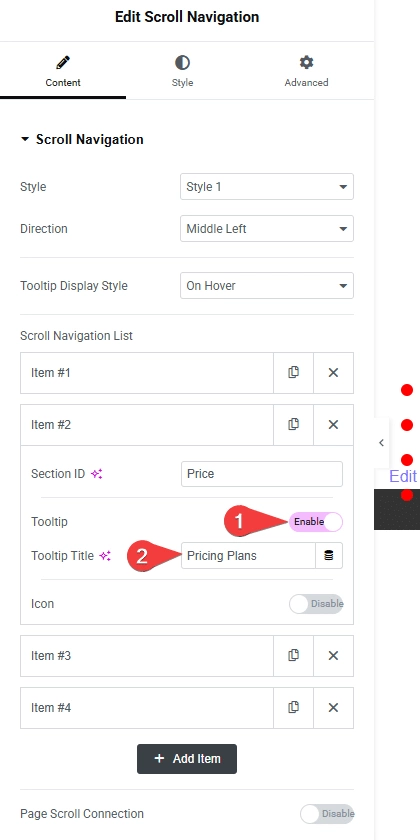Screen dimensions: 420x840
Task: Open dynamic tags for Tooltip Title
Action: (329, 556)
